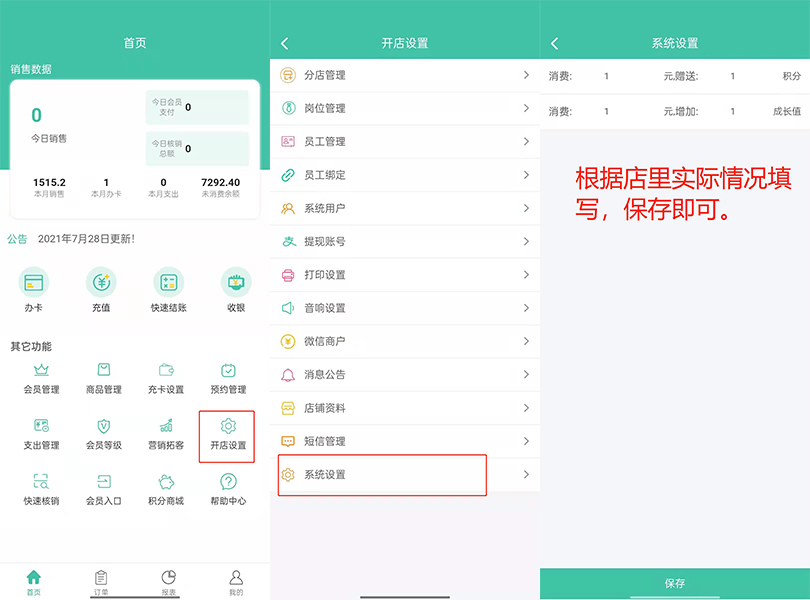
Task: Tap the 营销拓客 marketing icon
Action: pos(166,426)
